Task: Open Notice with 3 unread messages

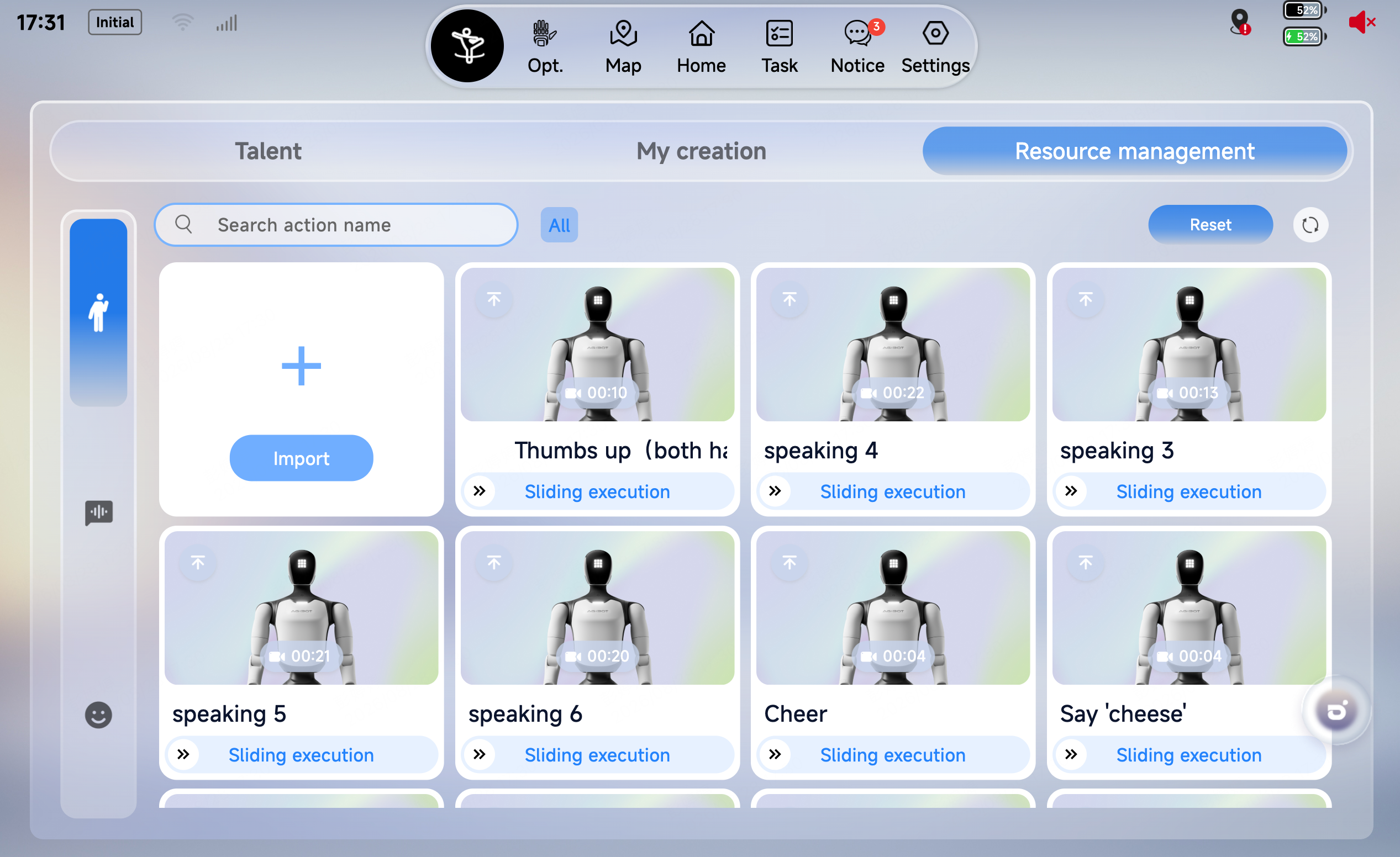Action: (857, 47)
